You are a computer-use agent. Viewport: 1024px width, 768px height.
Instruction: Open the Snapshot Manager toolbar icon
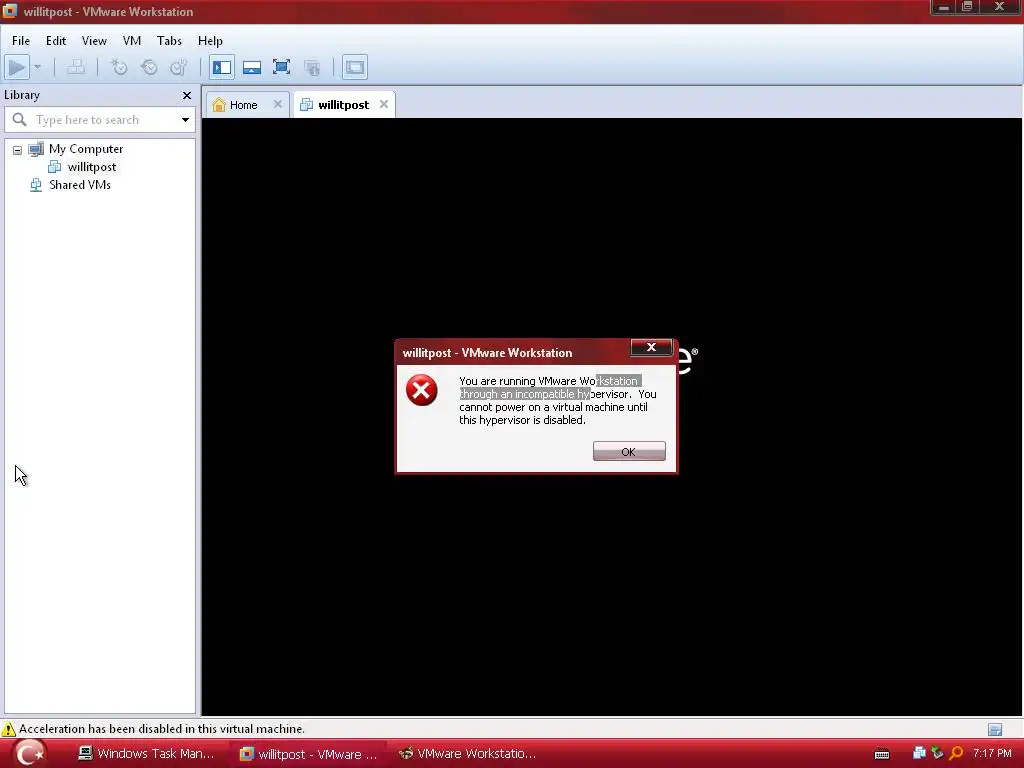pyautogui.click(x=178, y=67)
